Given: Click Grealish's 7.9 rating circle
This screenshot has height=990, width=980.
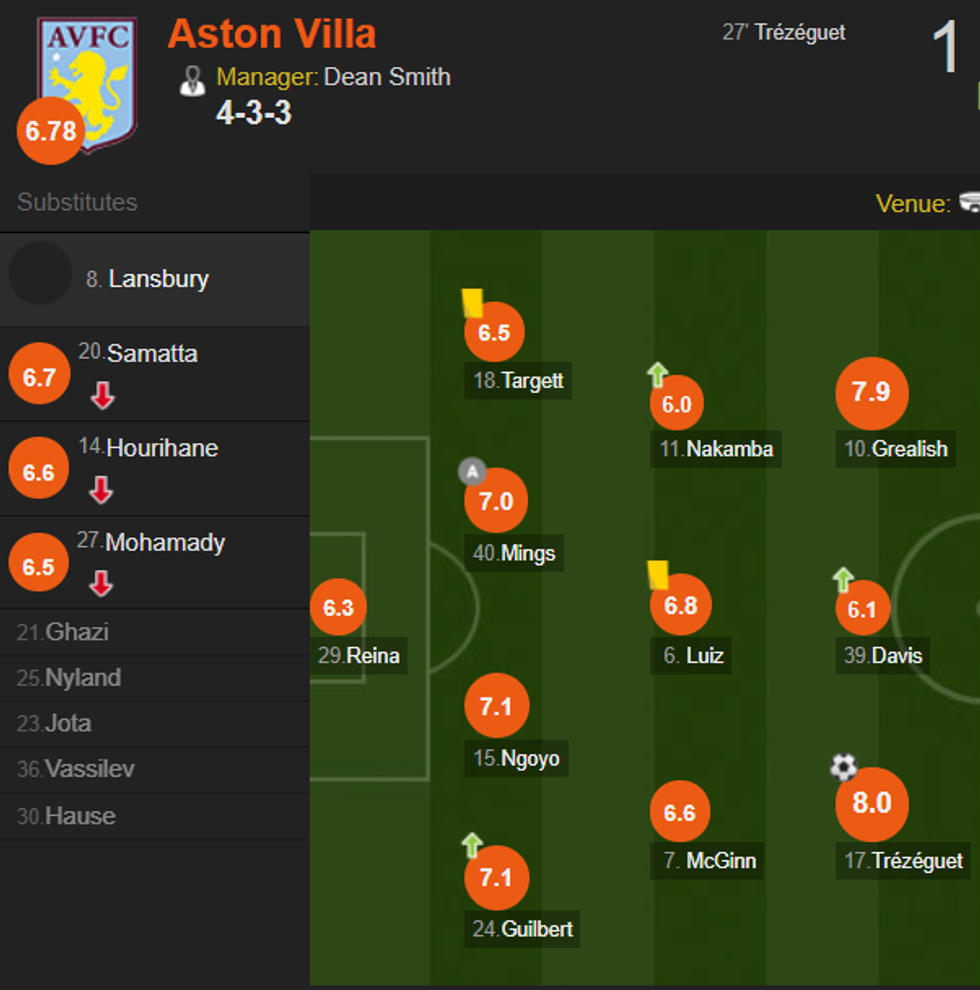Looking at the screenshot, I should click(x=871, y=392).
